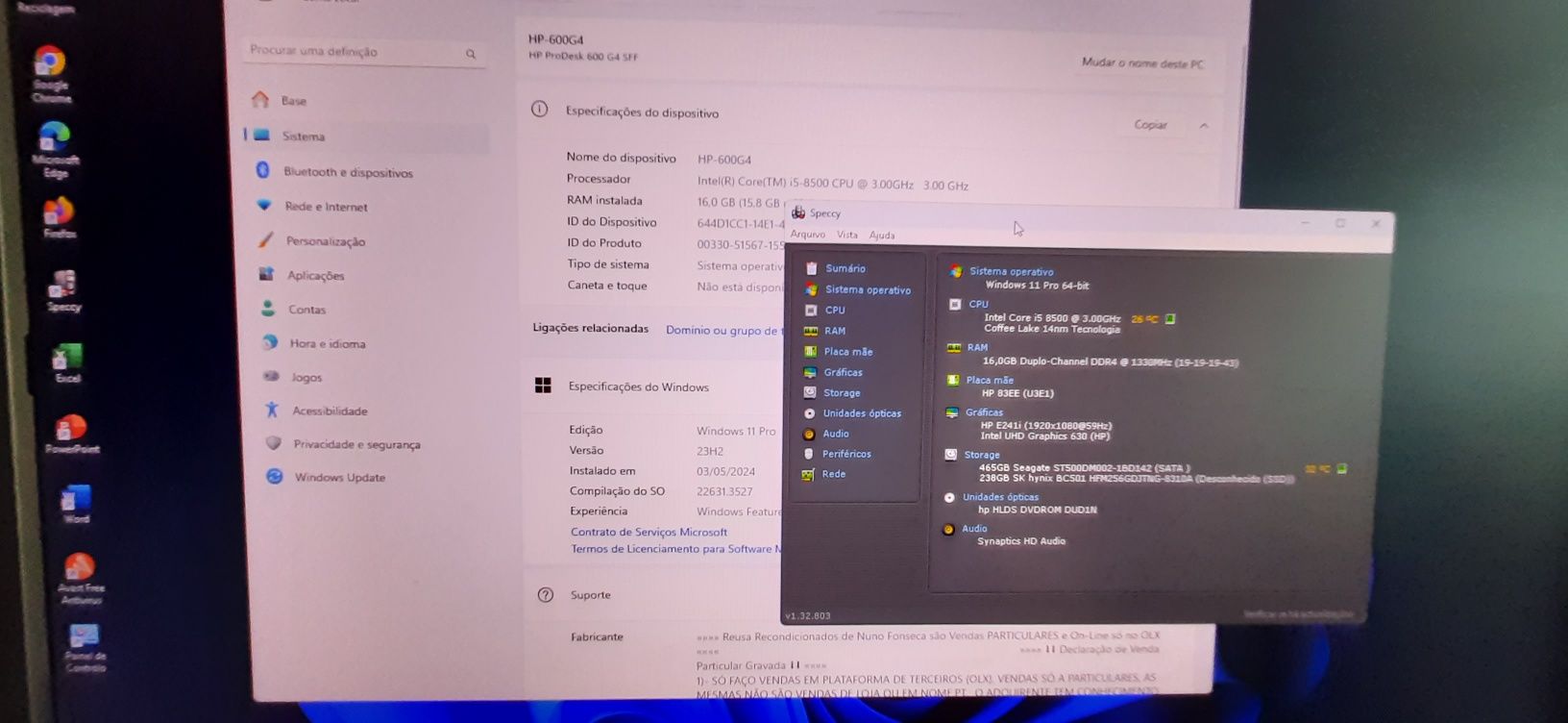The height and width of the screenshot is (723, 1568).
Task: Click the info icon beside Especificações do dispositivo
Action: [540, 109]
